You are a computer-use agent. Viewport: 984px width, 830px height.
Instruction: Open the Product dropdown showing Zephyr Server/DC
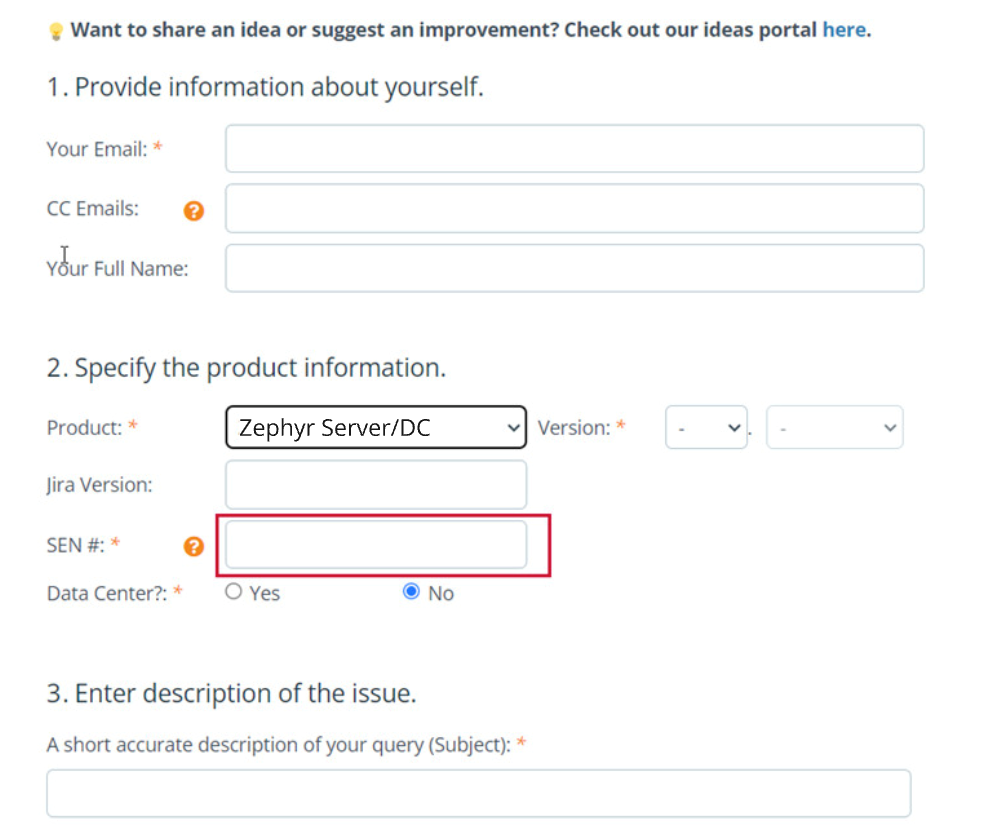[x=375, y=427]
